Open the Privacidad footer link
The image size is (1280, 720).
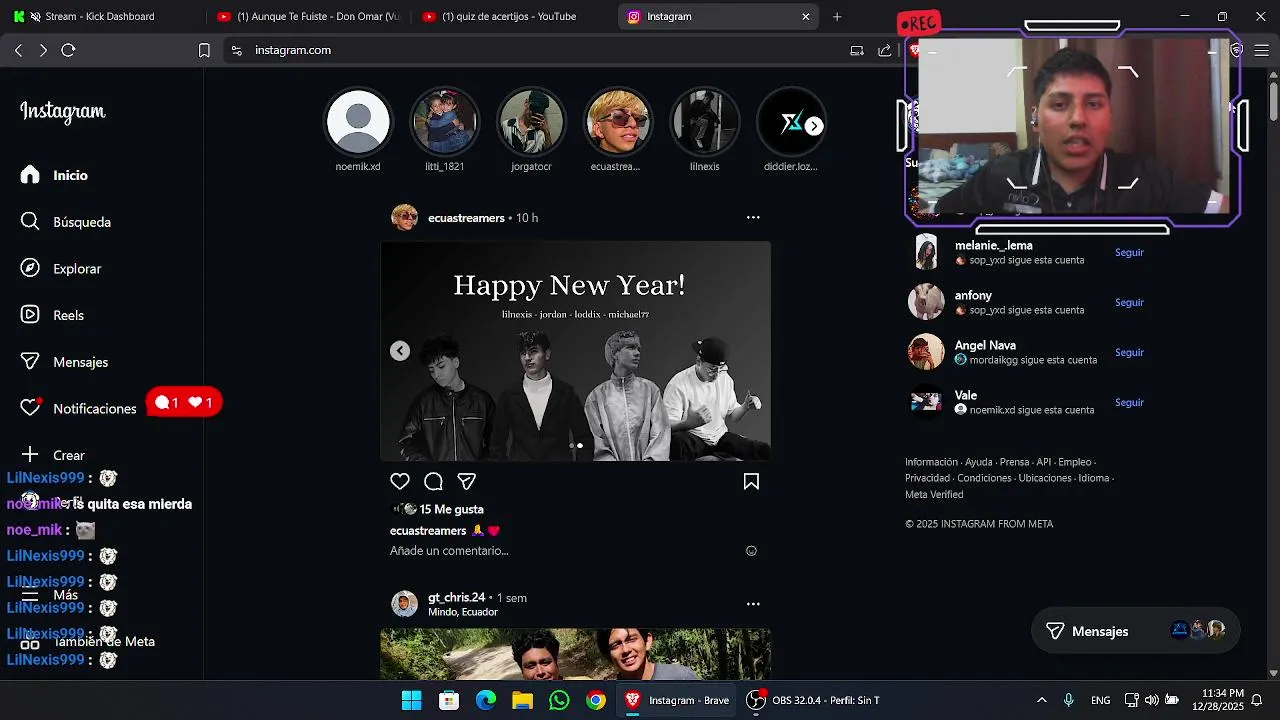click(x=927, y=478)
